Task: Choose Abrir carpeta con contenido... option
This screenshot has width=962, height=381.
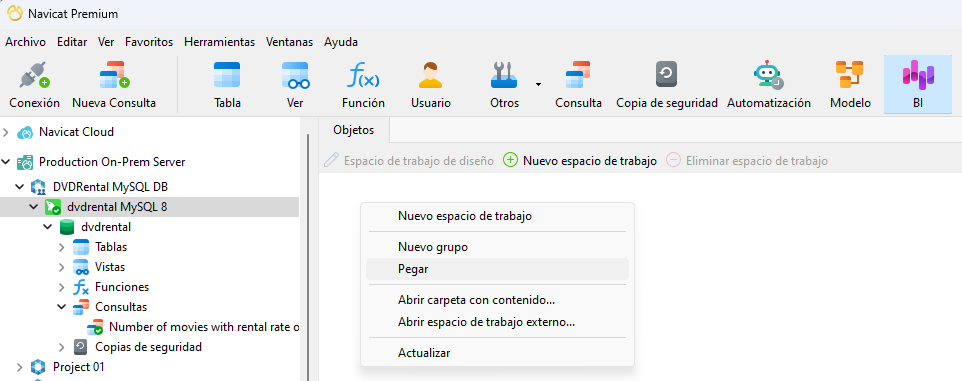Action: (x=498, y=301)
